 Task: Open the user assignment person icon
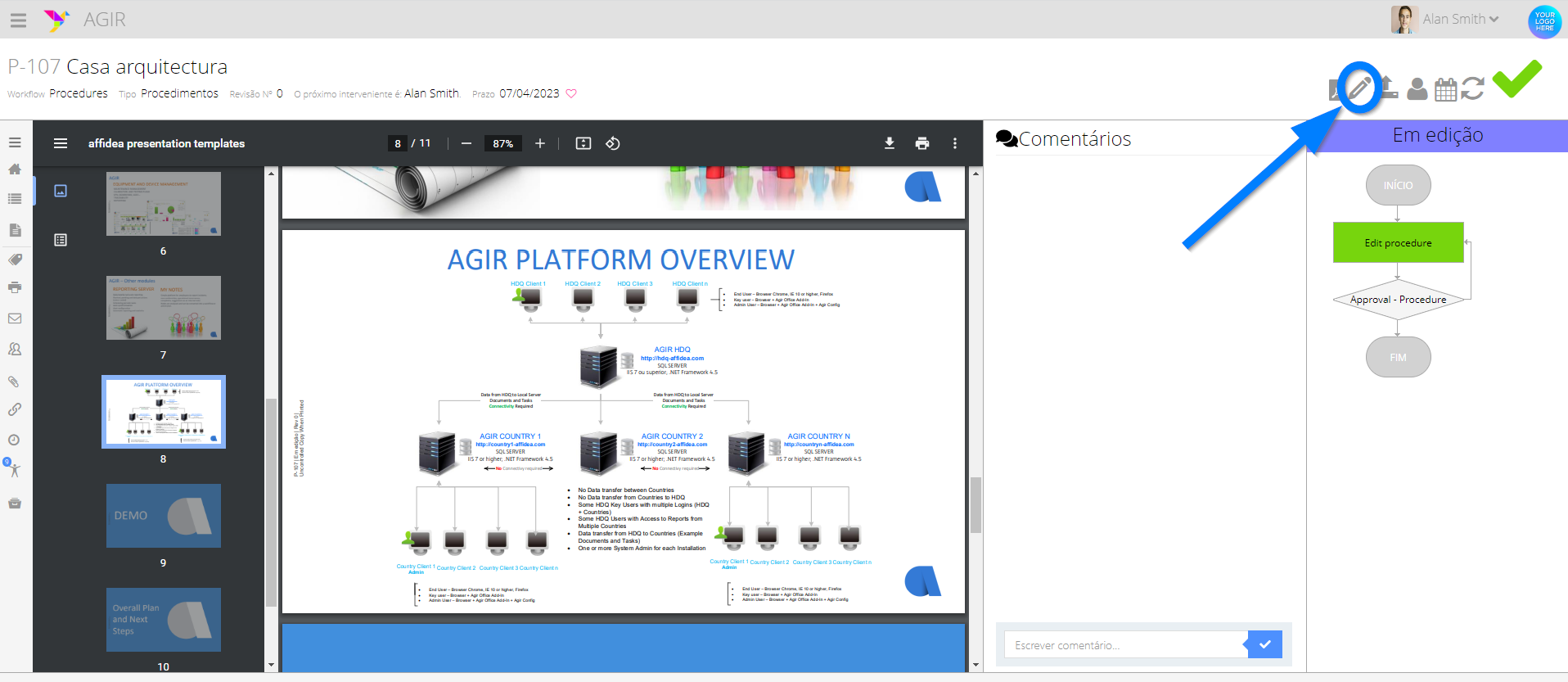(1417, 88)
